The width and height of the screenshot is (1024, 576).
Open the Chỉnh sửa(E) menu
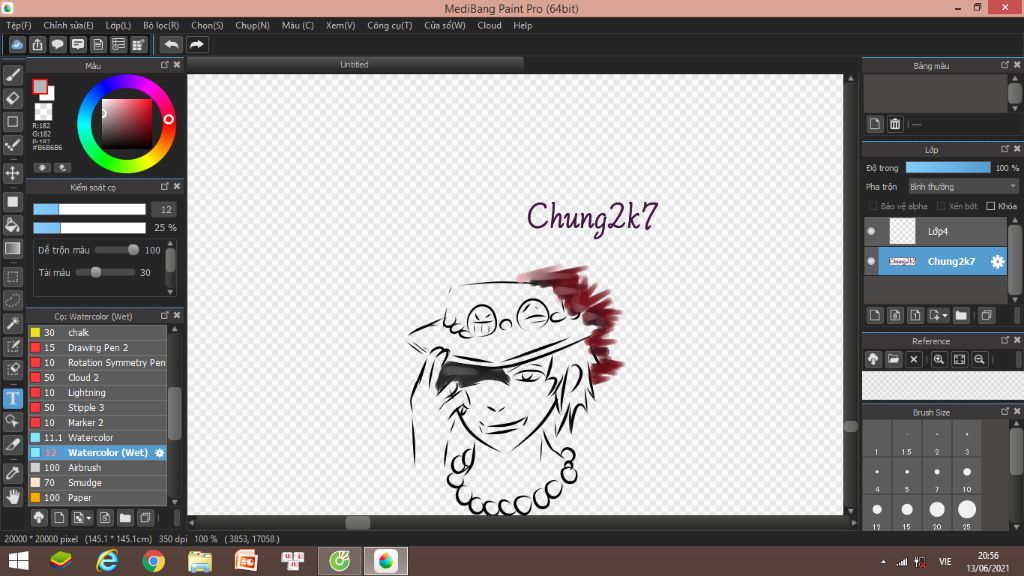tap(69, 25)
